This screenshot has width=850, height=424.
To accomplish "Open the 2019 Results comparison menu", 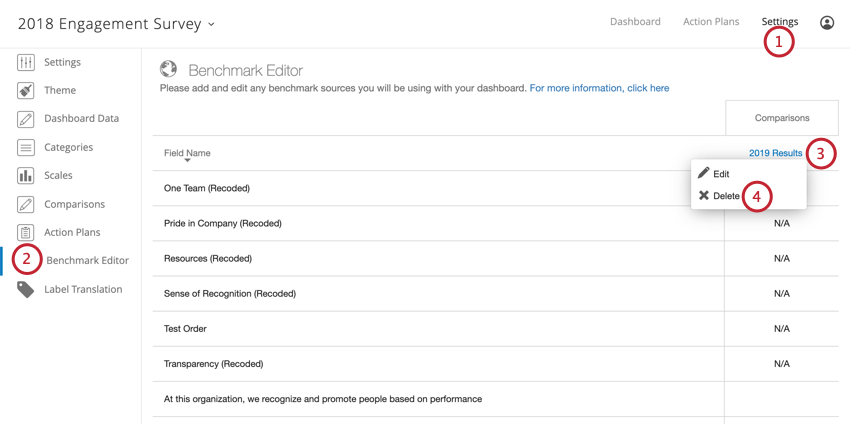I will click(x=775, y=153).
